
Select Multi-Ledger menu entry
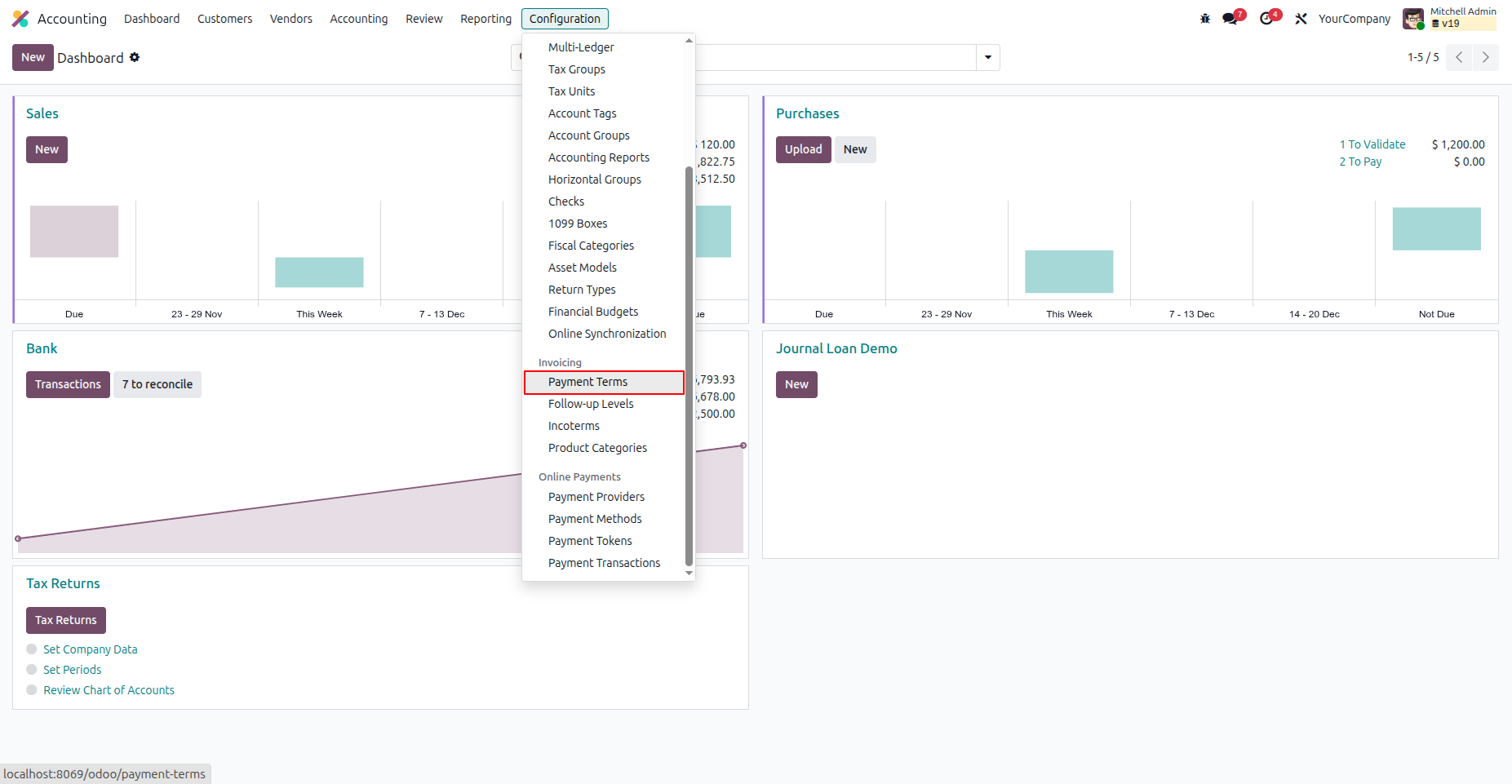[604, 47]
